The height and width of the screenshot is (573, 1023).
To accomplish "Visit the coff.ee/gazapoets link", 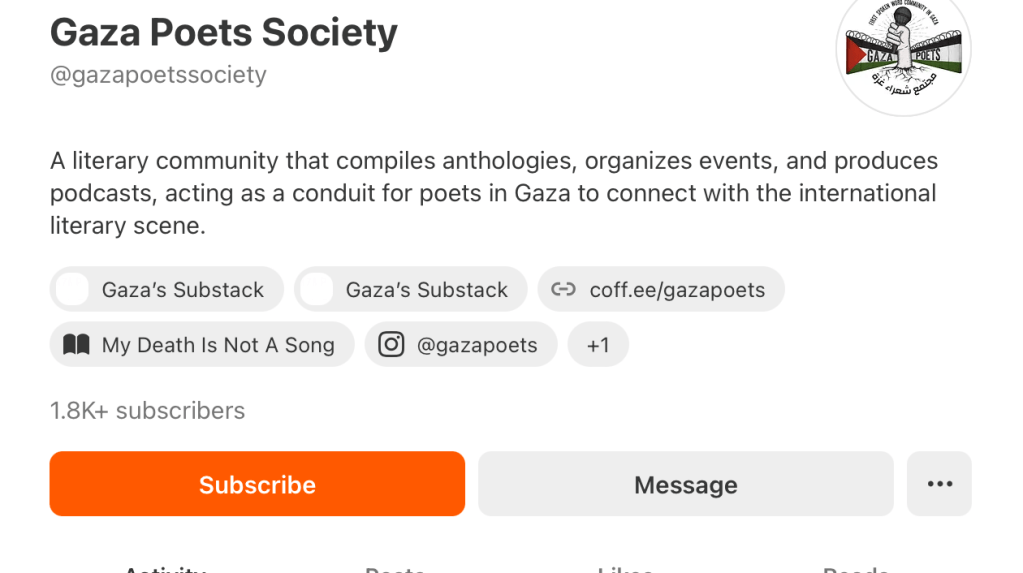I will pyautogui.click(x=677, y=290).
